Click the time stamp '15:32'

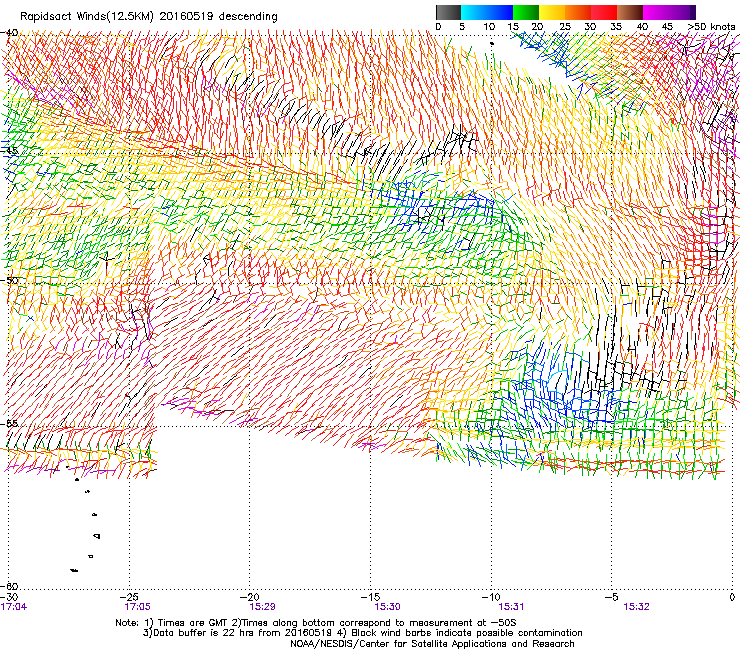[x=636, y=607]
